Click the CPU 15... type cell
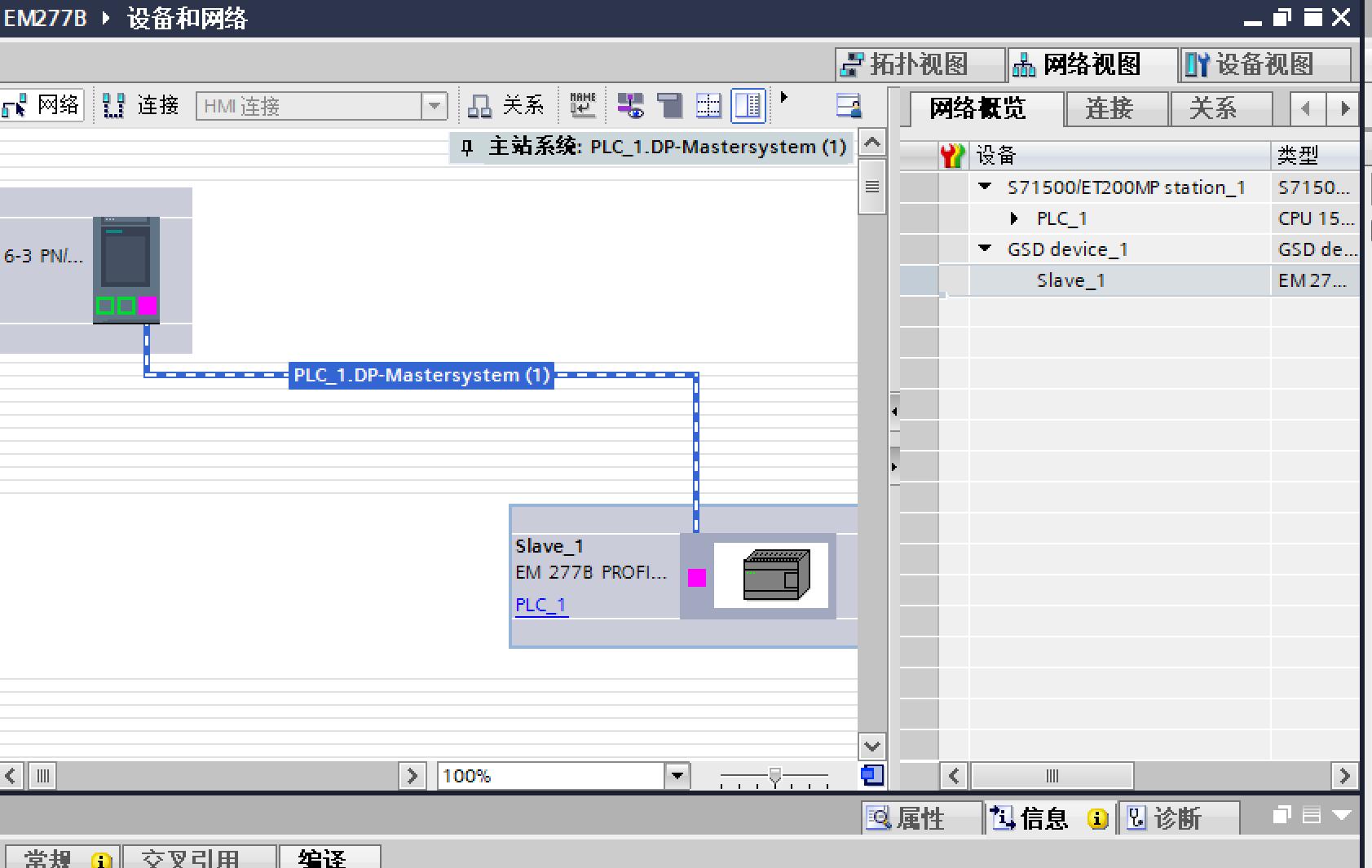 click(1315, 218)
